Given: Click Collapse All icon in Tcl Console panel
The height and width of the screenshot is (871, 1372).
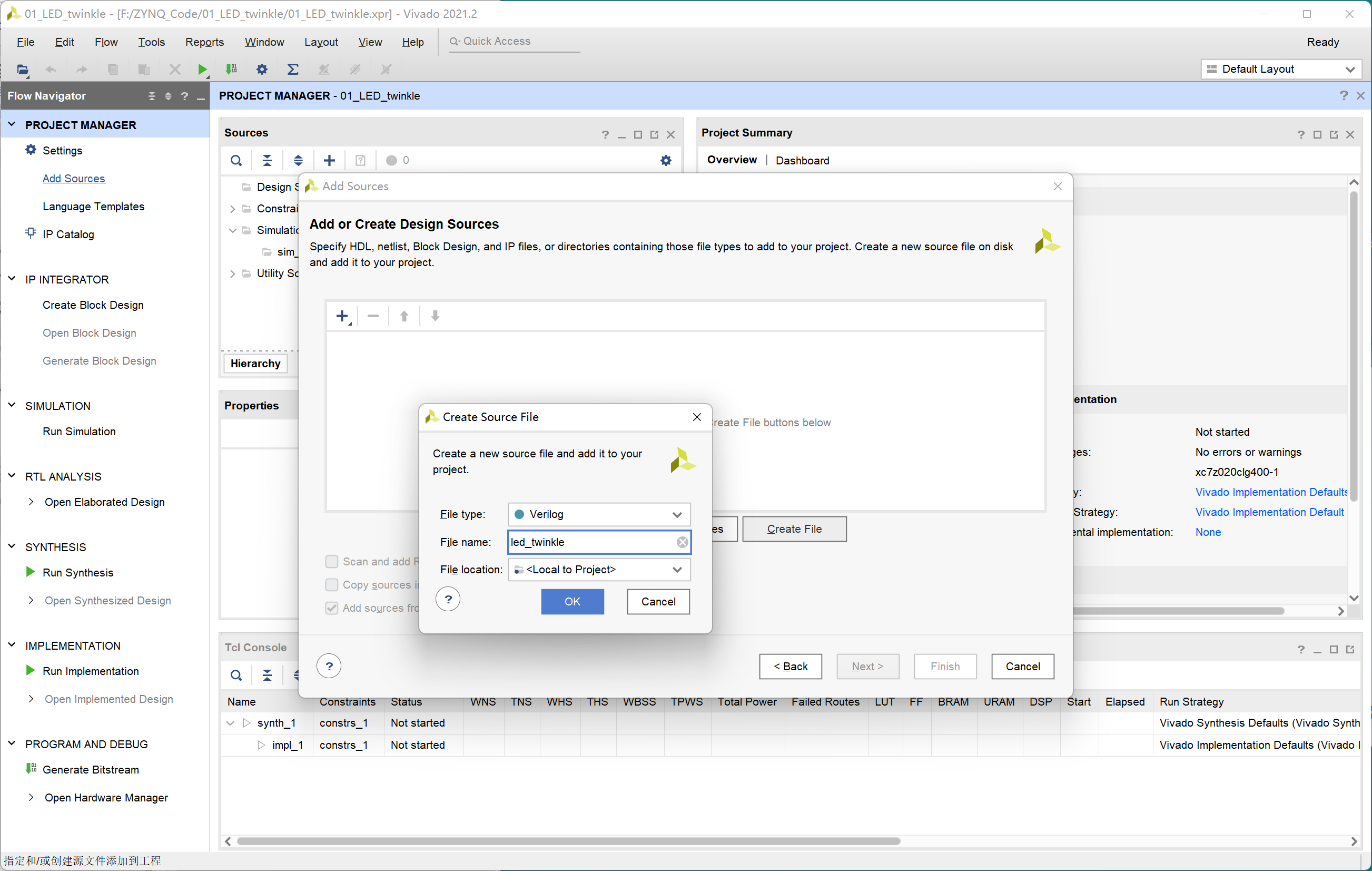Looking at the screenshot, I should (x=266, y=675).
